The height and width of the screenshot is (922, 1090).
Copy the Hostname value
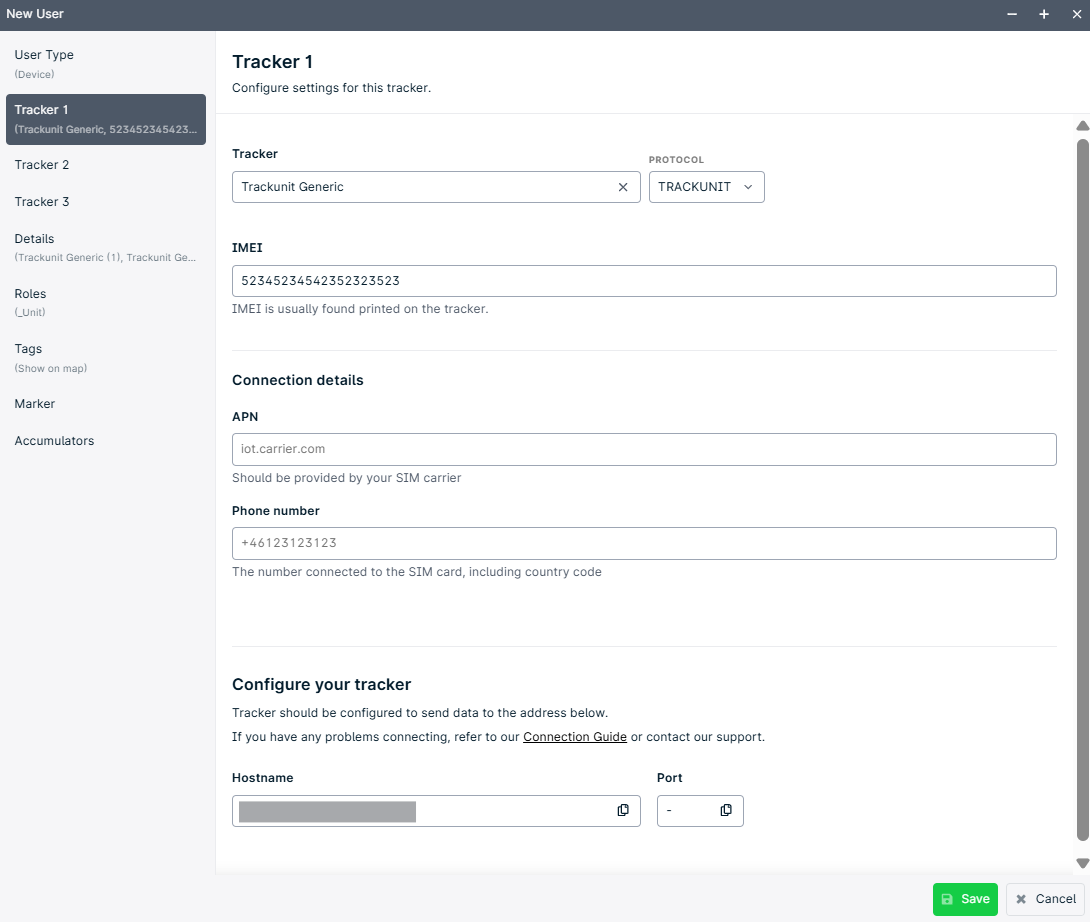tap(623, 810)
